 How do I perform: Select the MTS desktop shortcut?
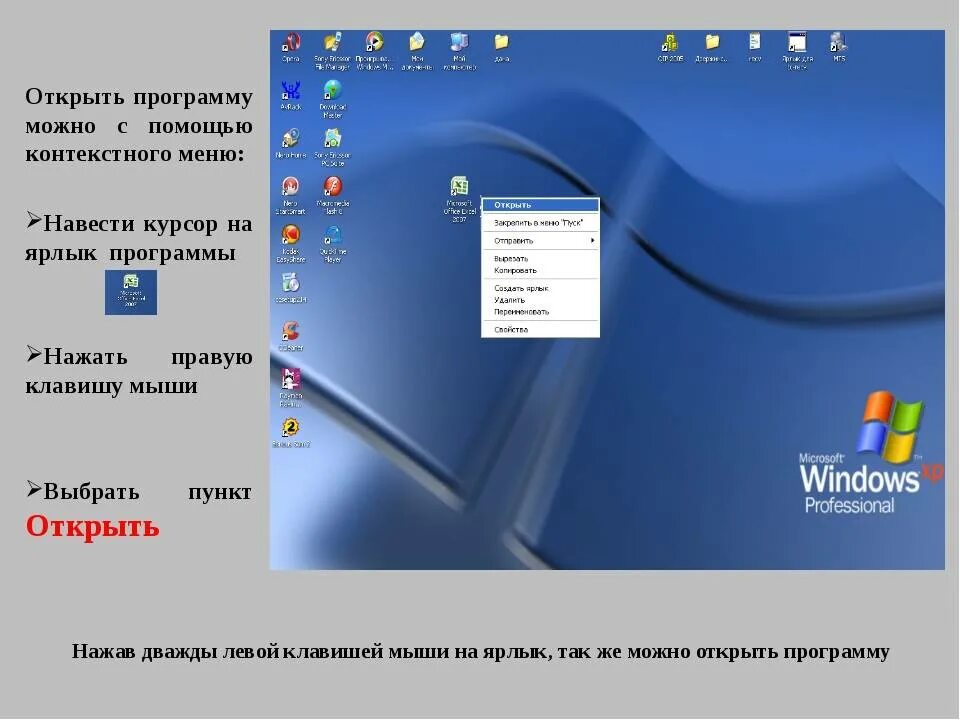839,48
